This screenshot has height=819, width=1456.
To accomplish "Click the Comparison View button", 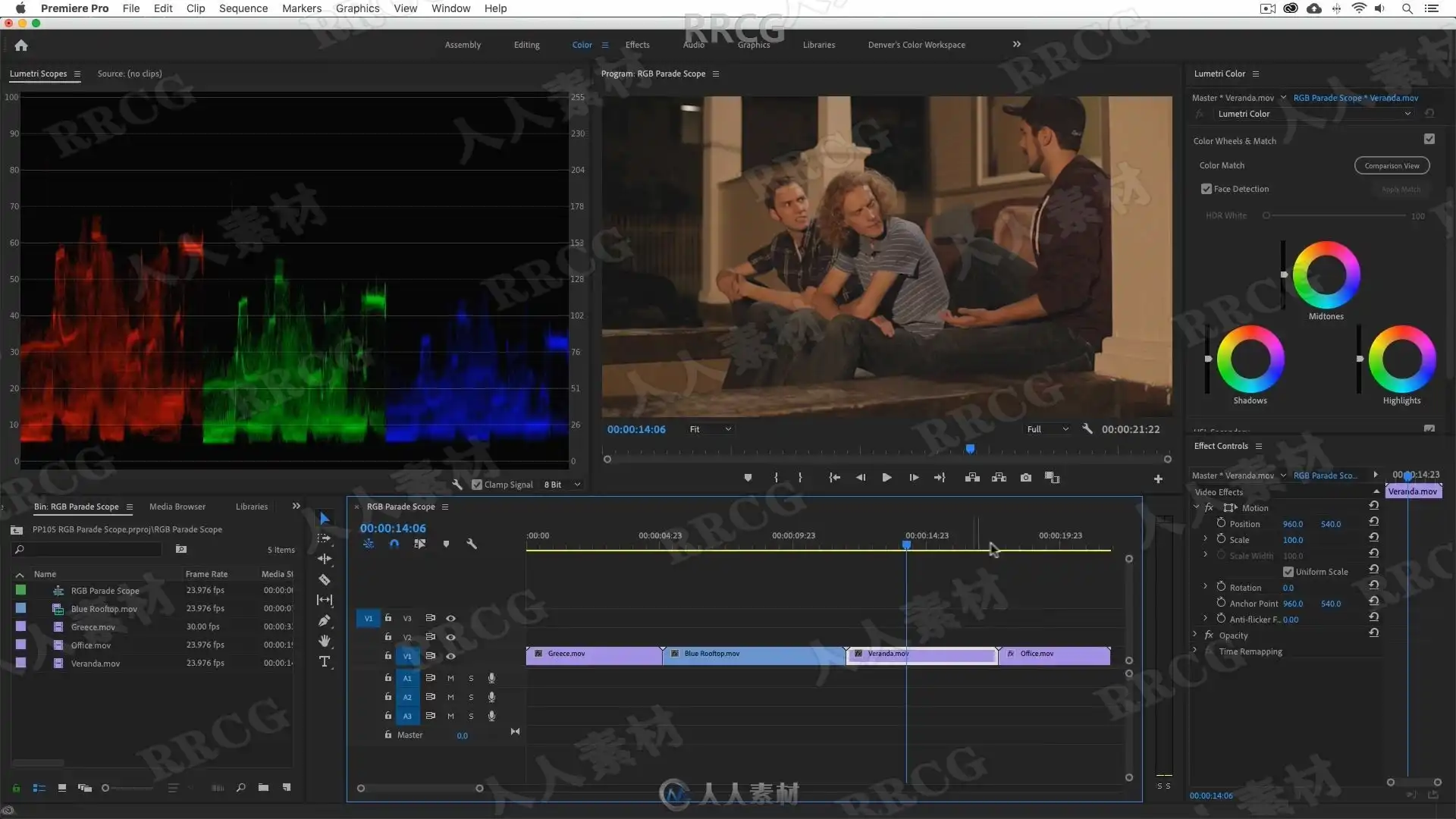I will point(1392,165).
